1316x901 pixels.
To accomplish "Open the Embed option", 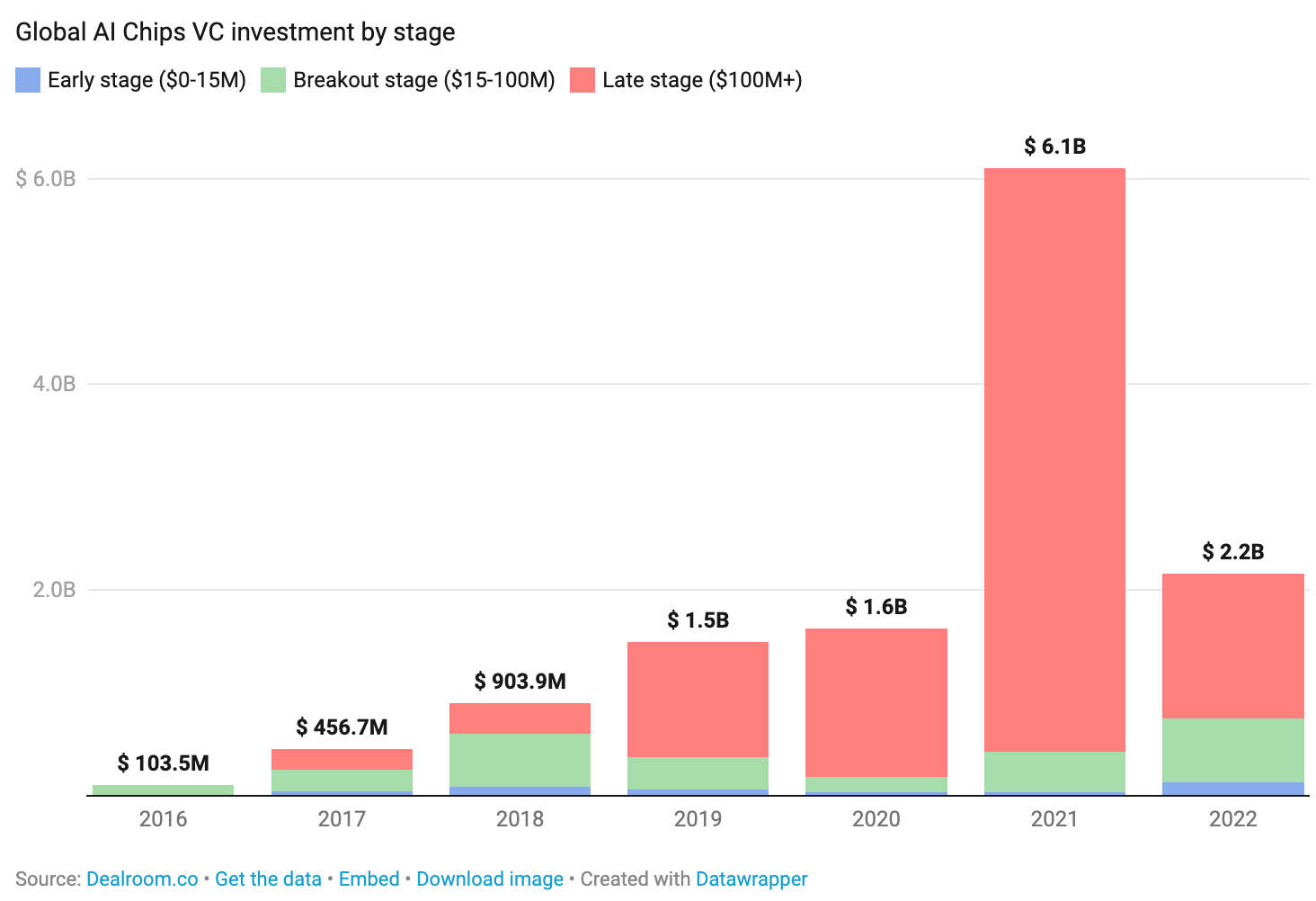I will pos(369,879).
